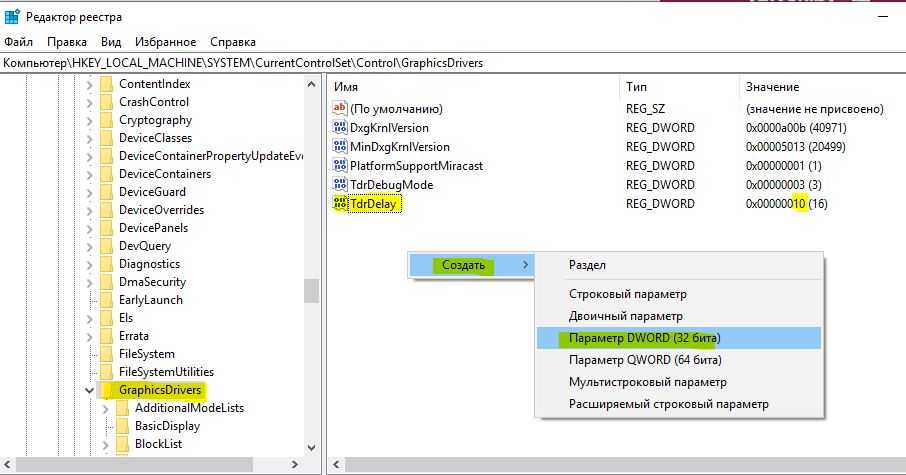This screenshot has height=475, width=906.
Task: Click the AdditionalModeLists folder icon
Action: [122, 407]
